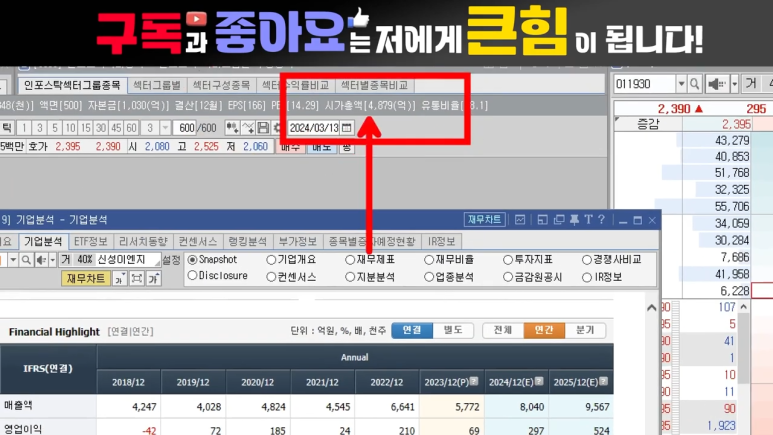Switch to the ETF정보 tab

(91, 241)
